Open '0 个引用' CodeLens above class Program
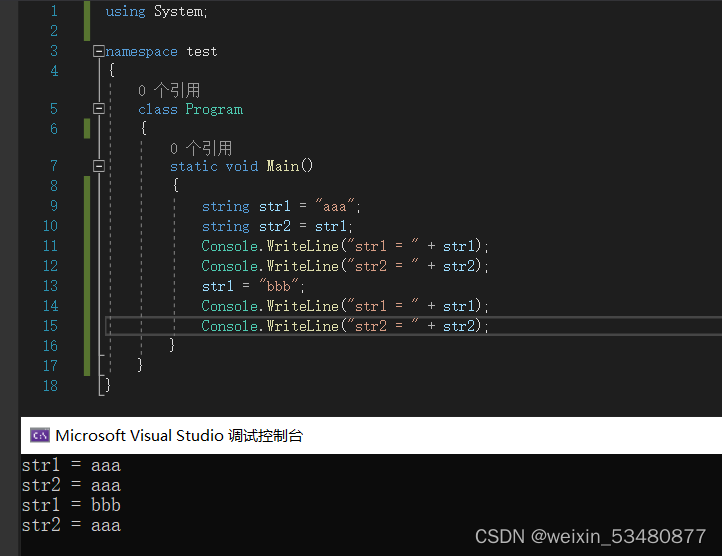The image size is (722, 556). [169, 90]
